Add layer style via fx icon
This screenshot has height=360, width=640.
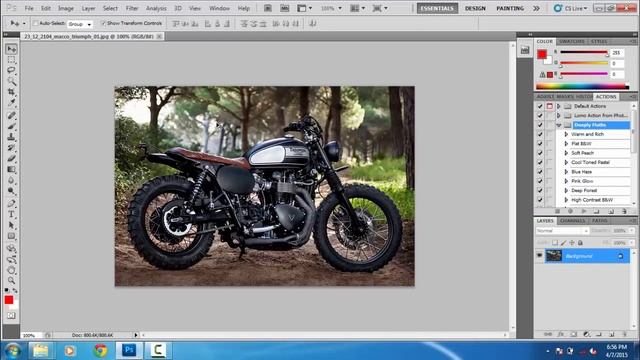point(561,334)
